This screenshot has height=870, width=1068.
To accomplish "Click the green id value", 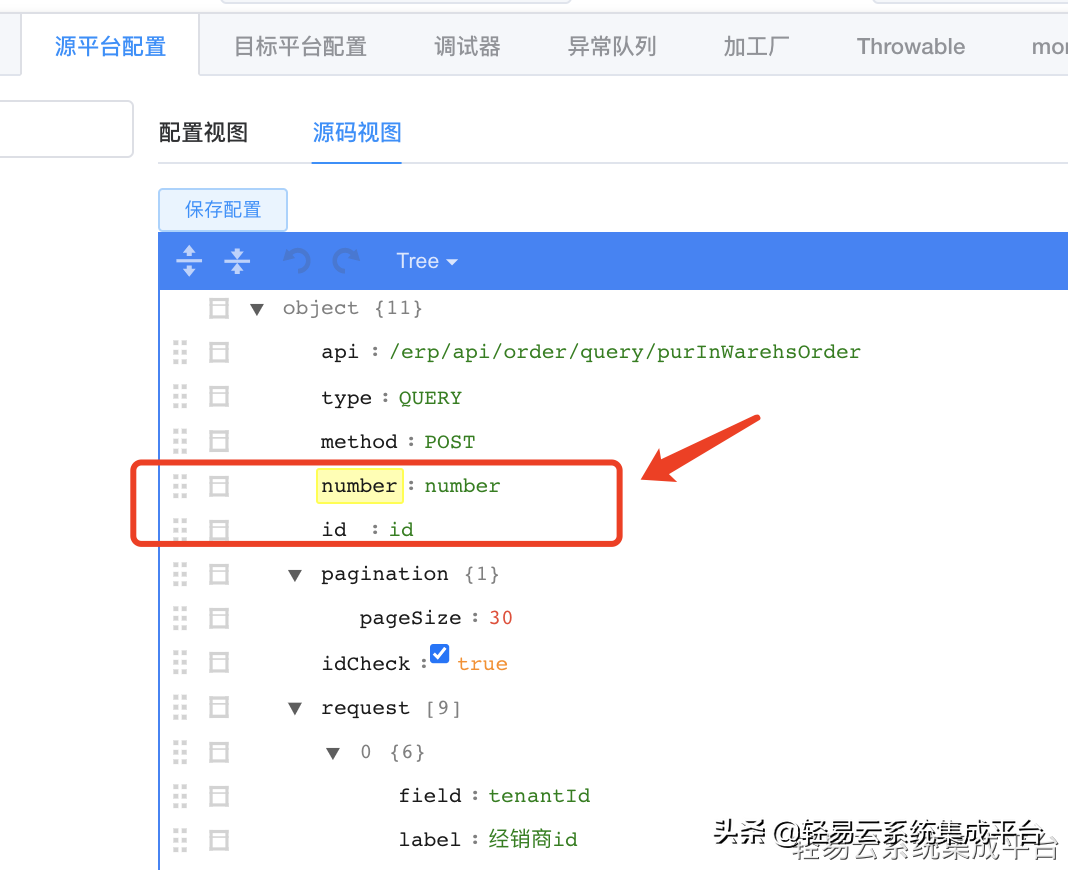I will 401,530.
